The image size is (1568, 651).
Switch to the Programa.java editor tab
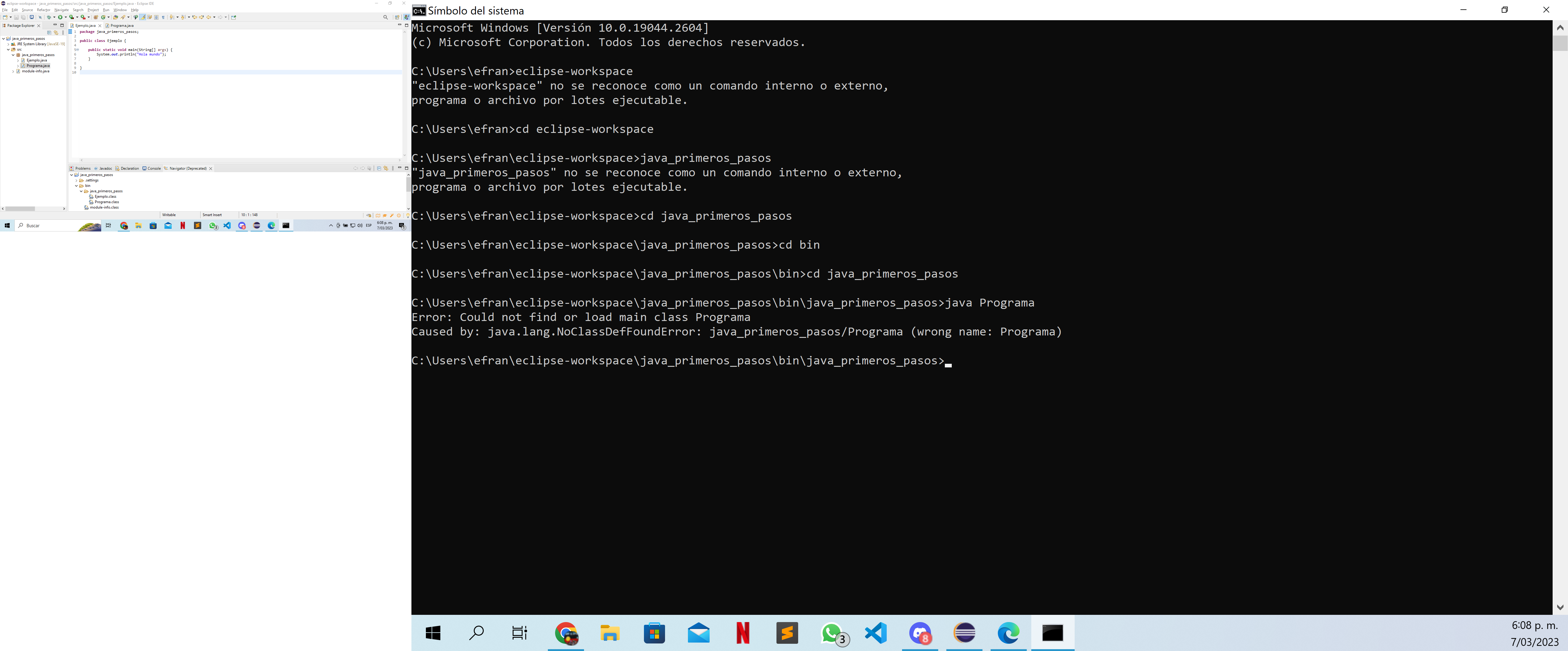click(x=120, y=26)
